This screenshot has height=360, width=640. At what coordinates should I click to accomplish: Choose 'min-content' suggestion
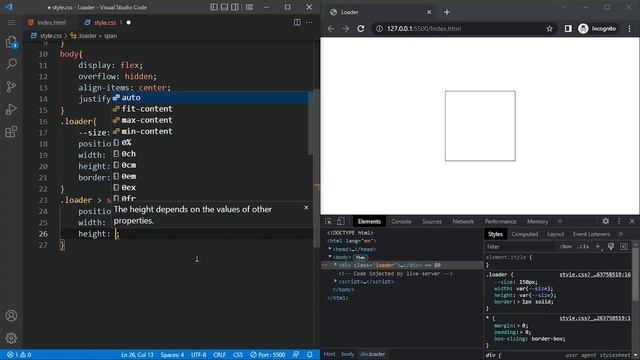point(210,131)
